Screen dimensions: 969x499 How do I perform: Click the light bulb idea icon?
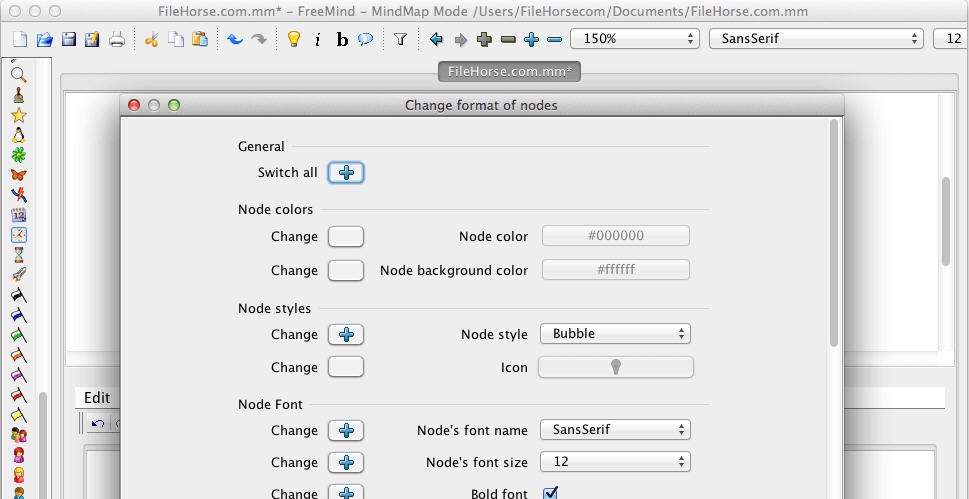click(293, 40)
